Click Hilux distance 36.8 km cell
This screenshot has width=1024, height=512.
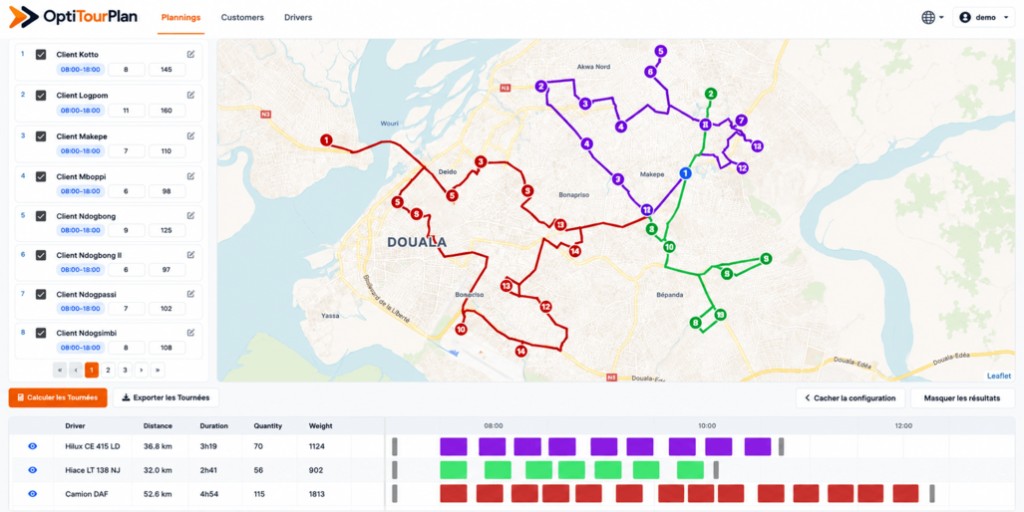(x=157, y=447)
